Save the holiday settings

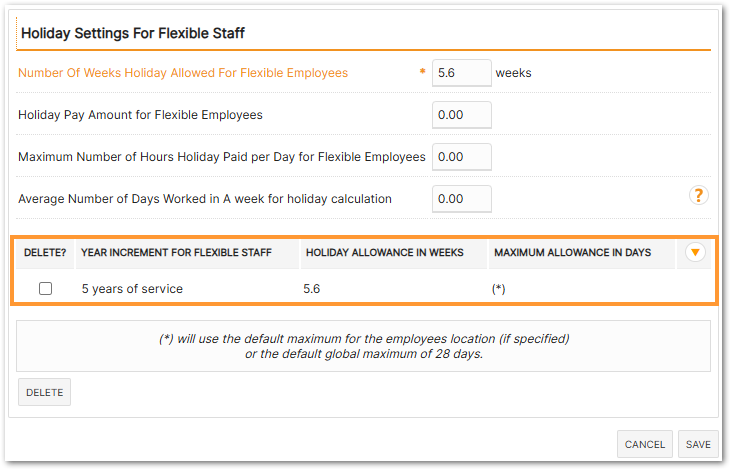coord(698,444)
